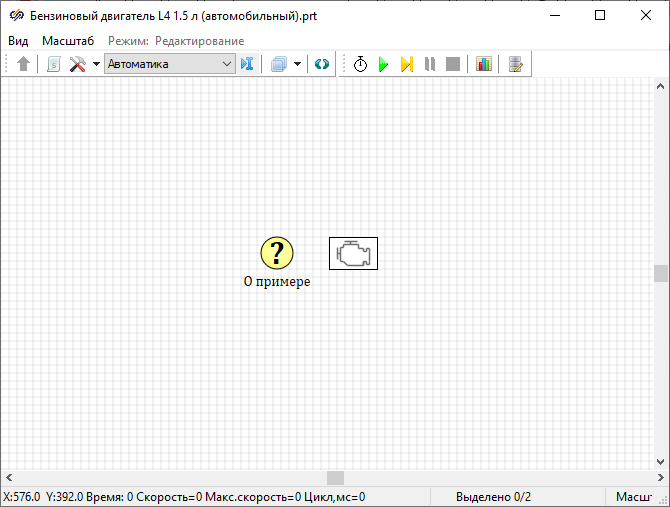Click the document page toolbar icon
670x507 pixels.
[x=53, y=64]
